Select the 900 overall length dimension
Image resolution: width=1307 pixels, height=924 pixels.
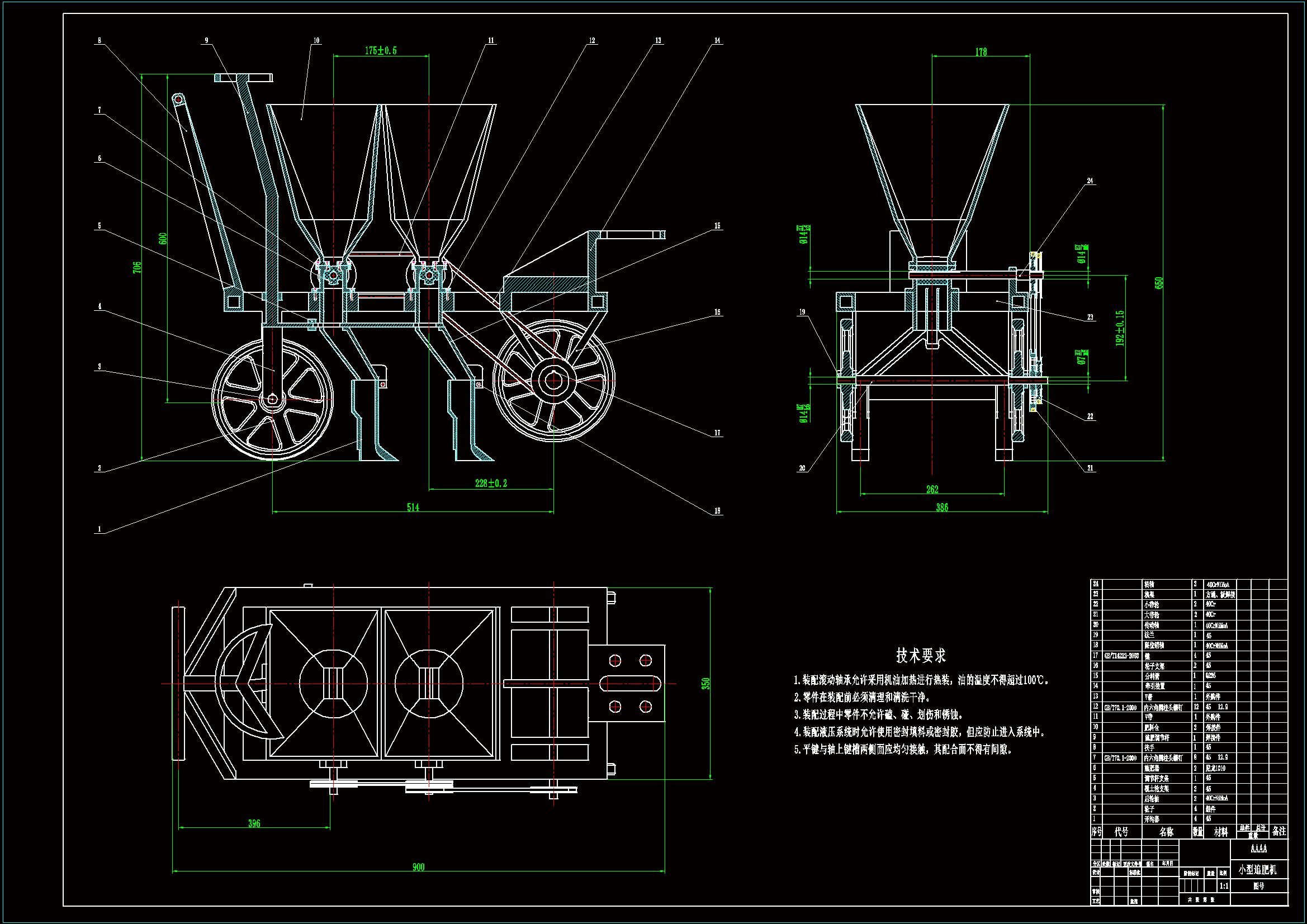tap(418, 867)
